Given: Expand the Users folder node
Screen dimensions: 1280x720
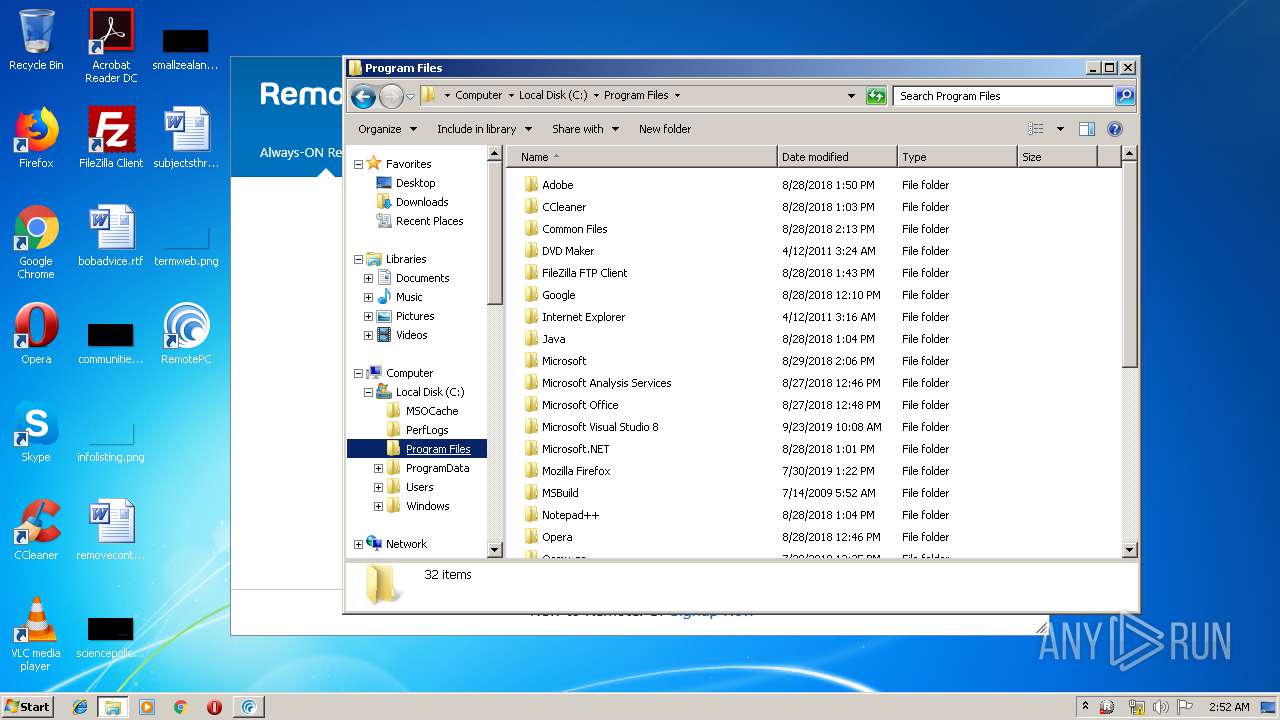Looking at the screenshot, I should (379, 487).
